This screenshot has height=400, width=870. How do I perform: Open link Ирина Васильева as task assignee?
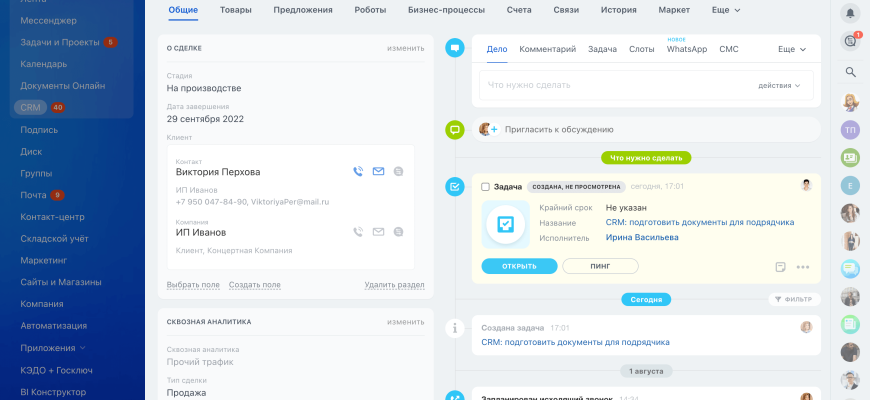(x=641, y=237)
